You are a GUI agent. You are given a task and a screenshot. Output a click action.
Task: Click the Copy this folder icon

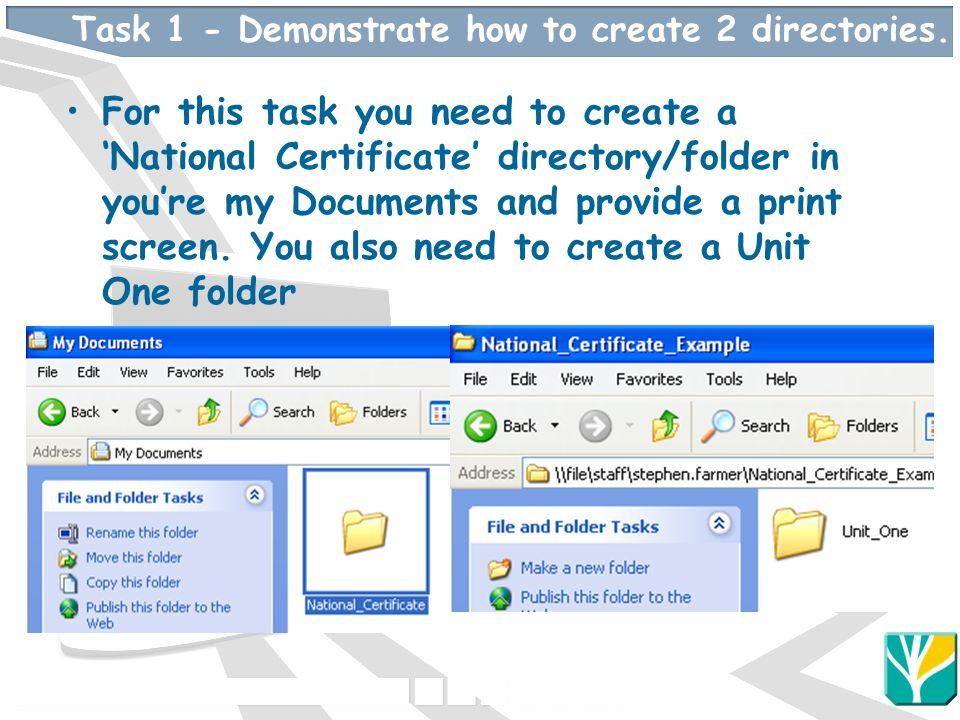tap(69, 582)
